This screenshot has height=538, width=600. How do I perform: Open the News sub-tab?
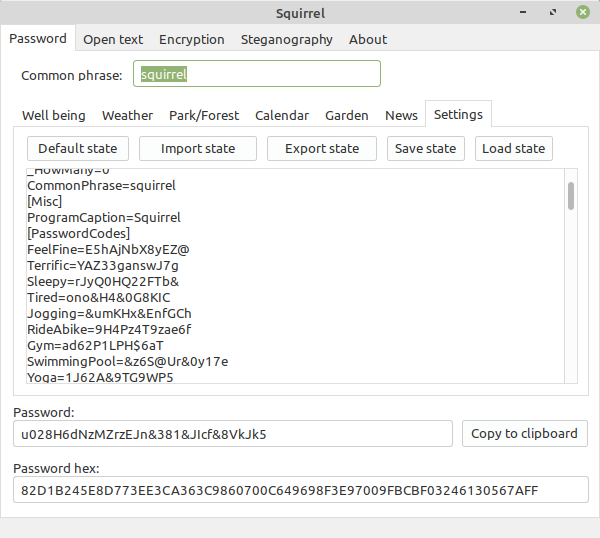point(401,115)
